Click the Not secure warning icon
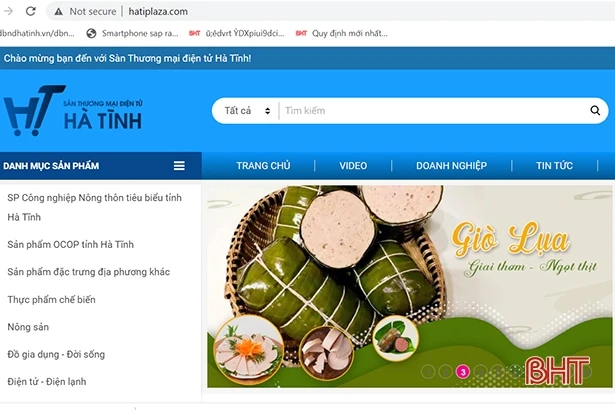 58,12
